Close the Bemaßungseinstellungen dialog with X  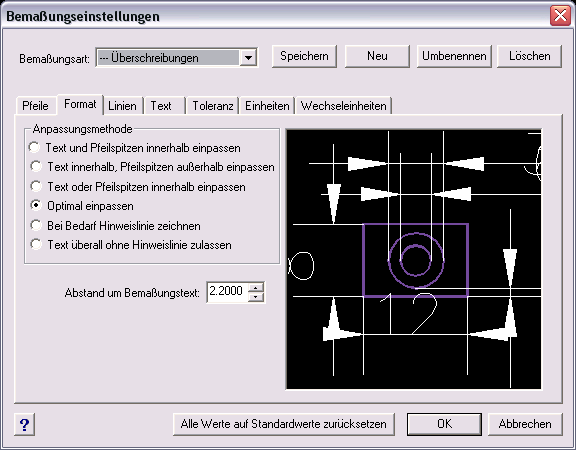pos(560,16)
